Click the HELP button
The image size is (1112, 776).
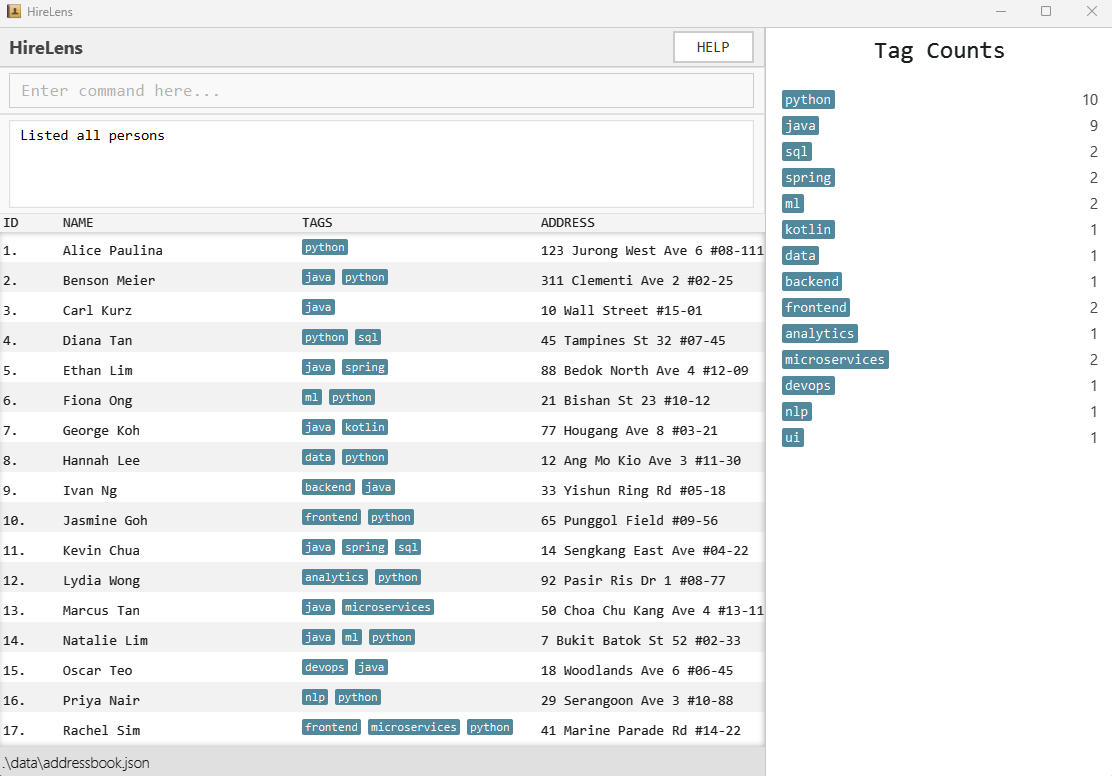click(x=712, y=47)
